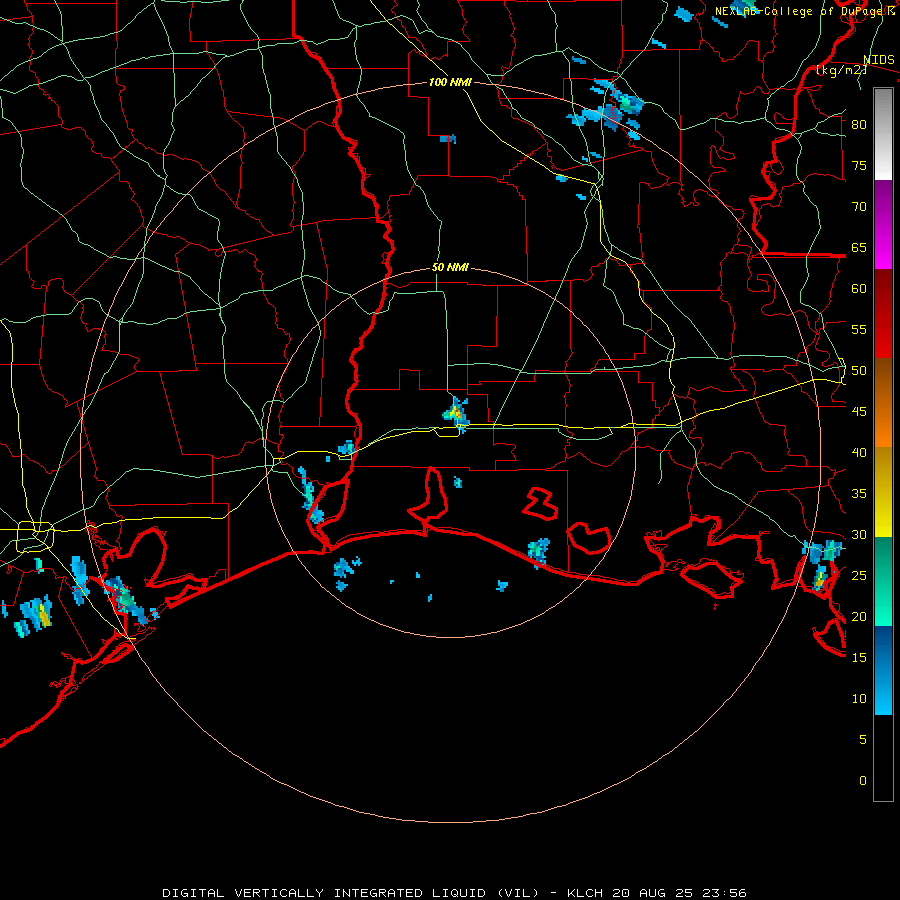Image resolution: width=900 pixels, height=900 pixels.
Task: Click the scale value "15"
Action: 859,658
